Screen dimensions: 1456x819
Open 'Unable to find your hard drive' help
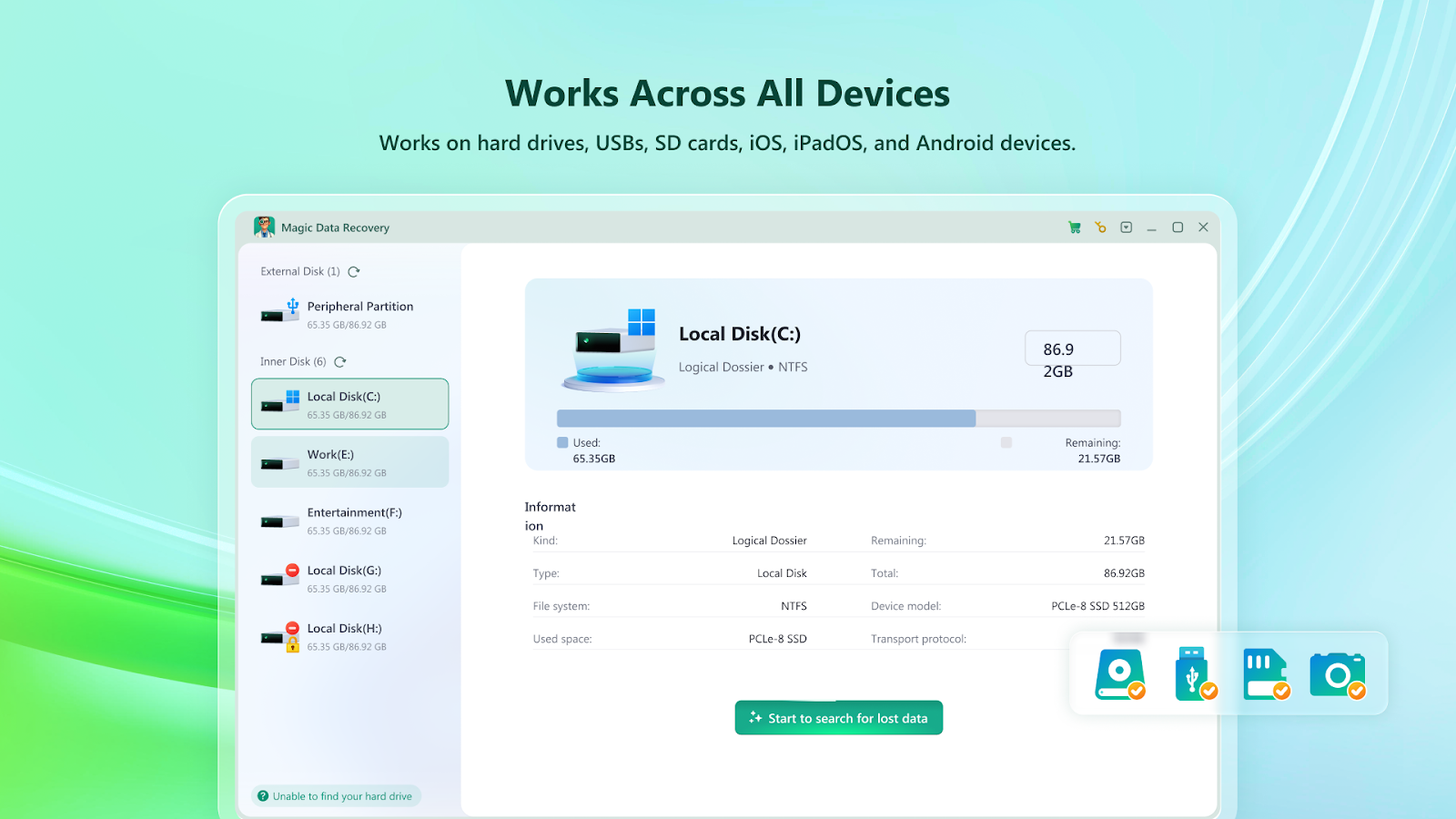click(336, 796)
